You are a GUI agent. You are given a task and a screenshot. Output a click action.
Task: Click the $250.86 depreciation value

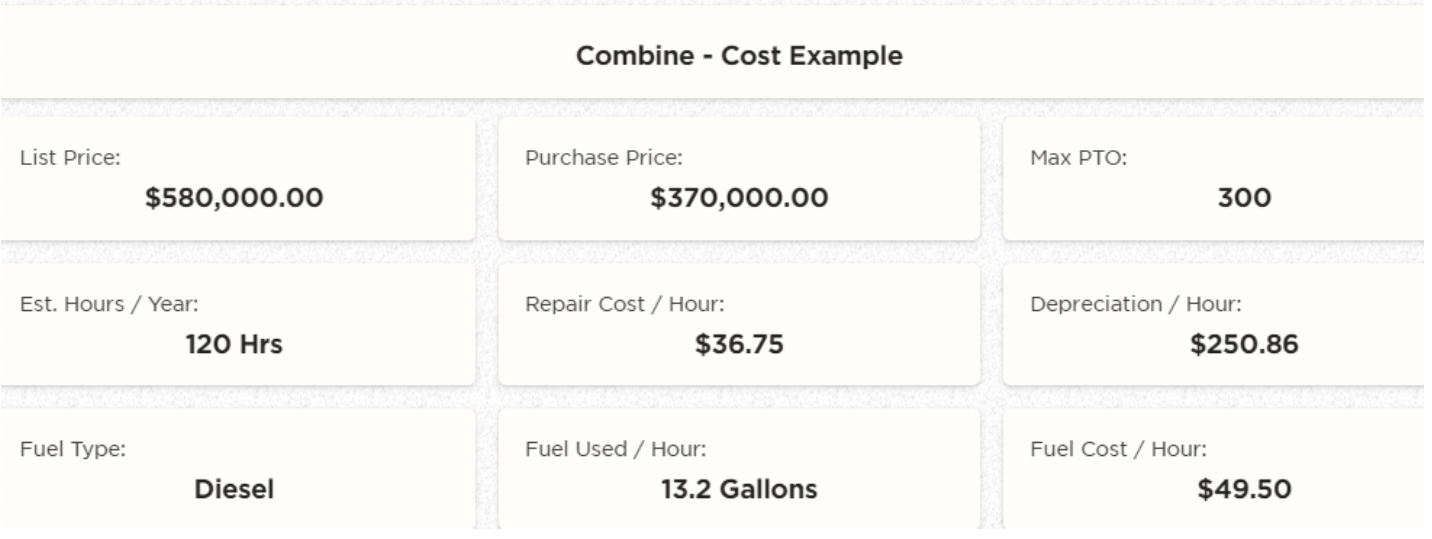(x=1244, y=346)
